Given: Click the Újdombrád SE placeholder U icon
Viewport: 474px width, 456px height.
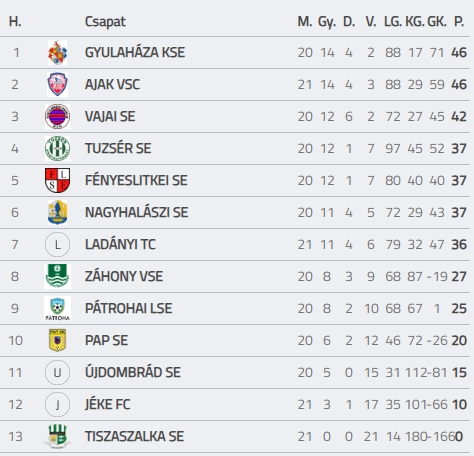Looking at the screenshot, I should click(x=57, y=373).
